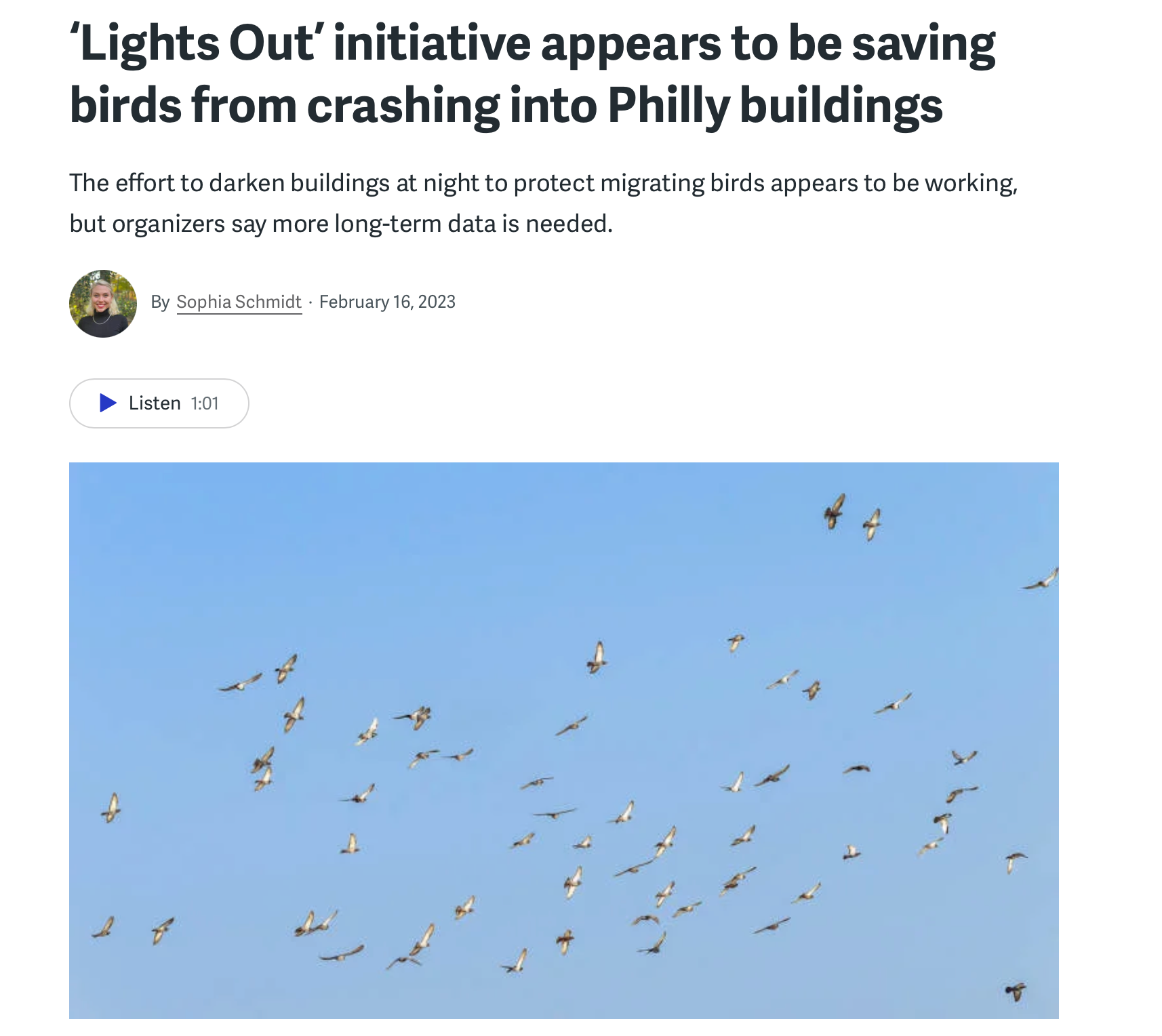
Task: Open the flock of birds photo
Action: click(x=564, y=740)
